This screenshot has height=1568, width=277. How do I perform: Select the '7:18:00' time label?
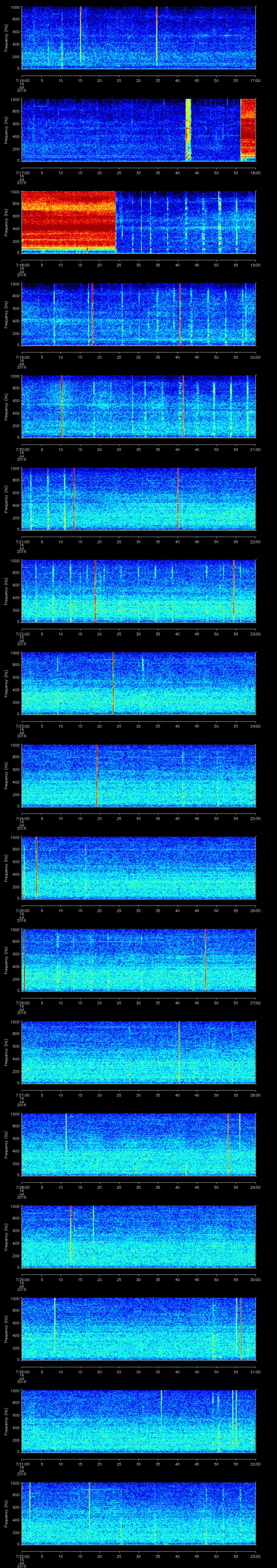coord(22,265)
